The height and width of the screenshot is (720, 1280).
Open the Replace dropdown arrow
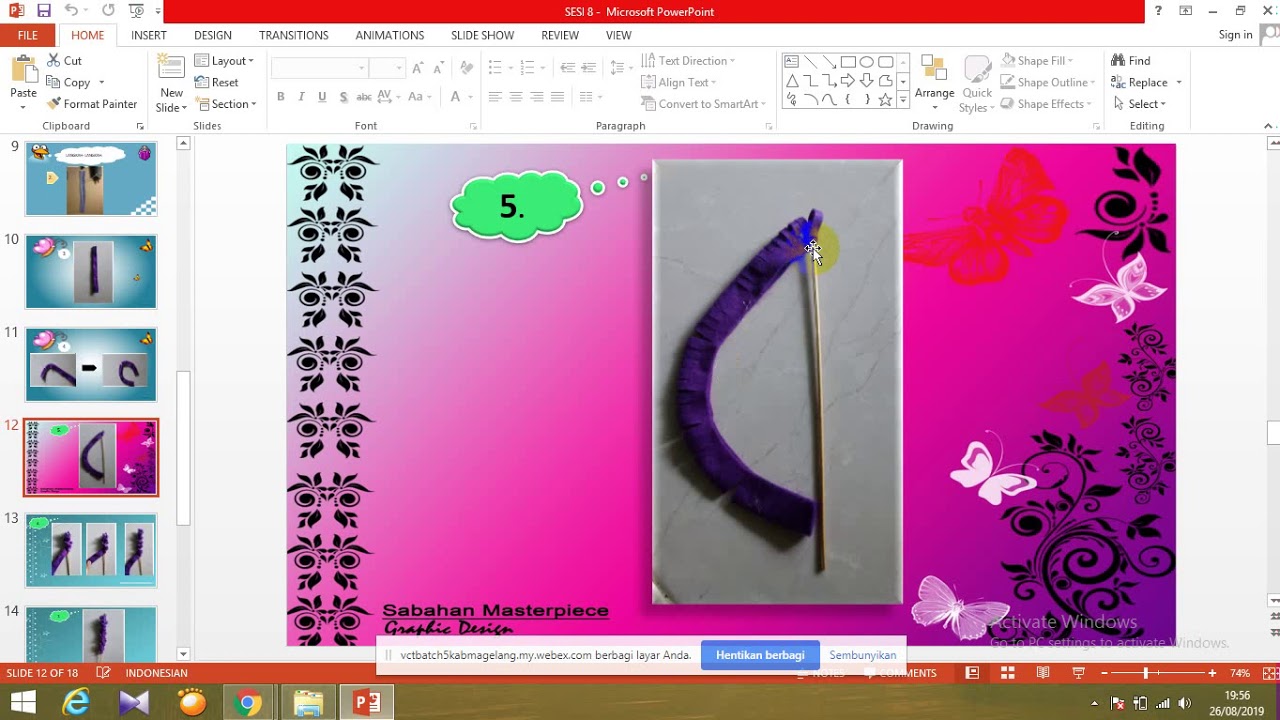coord(1179,83)
